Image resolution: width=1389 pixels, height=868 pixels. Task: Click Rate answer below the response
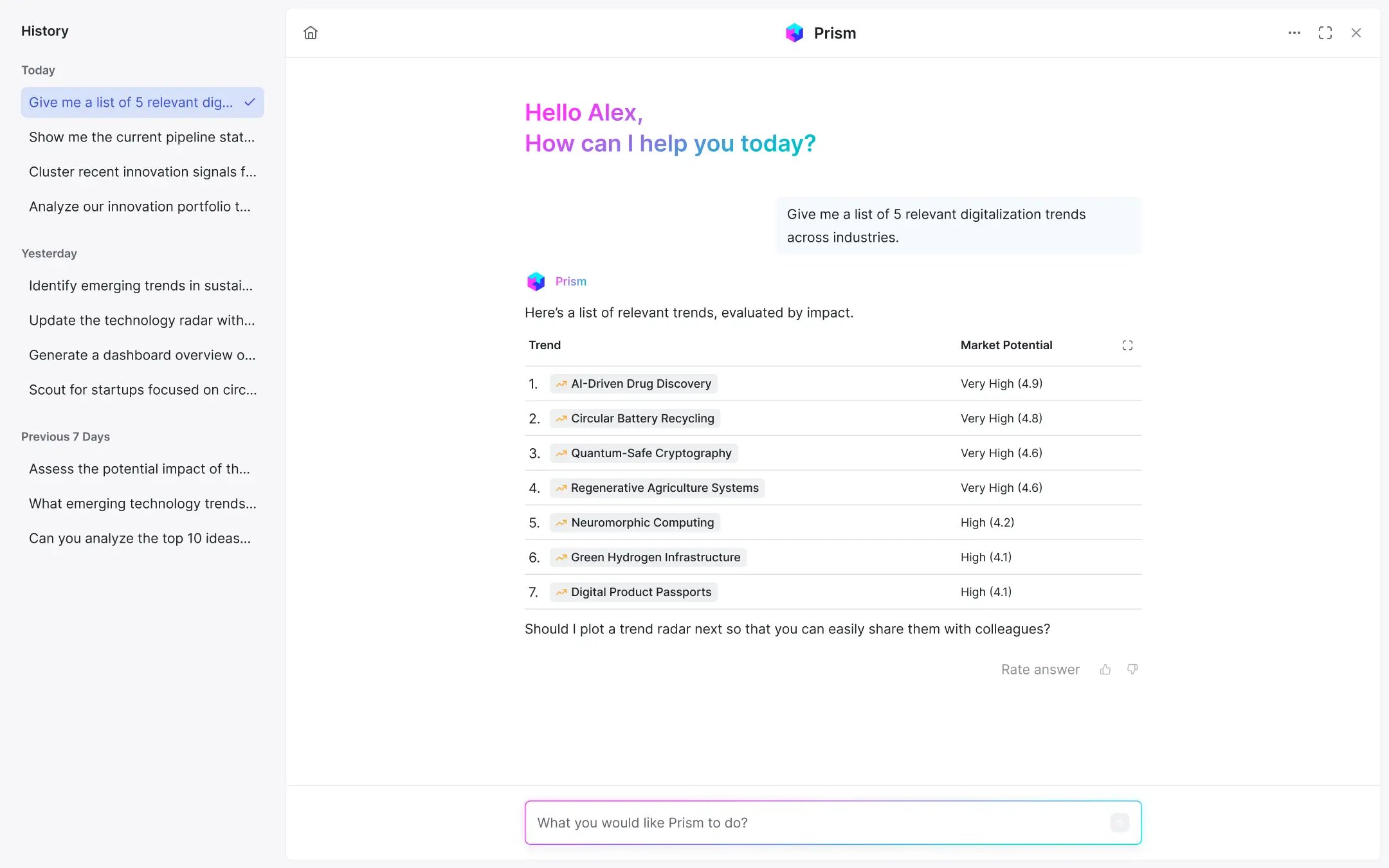point(1040,669)
